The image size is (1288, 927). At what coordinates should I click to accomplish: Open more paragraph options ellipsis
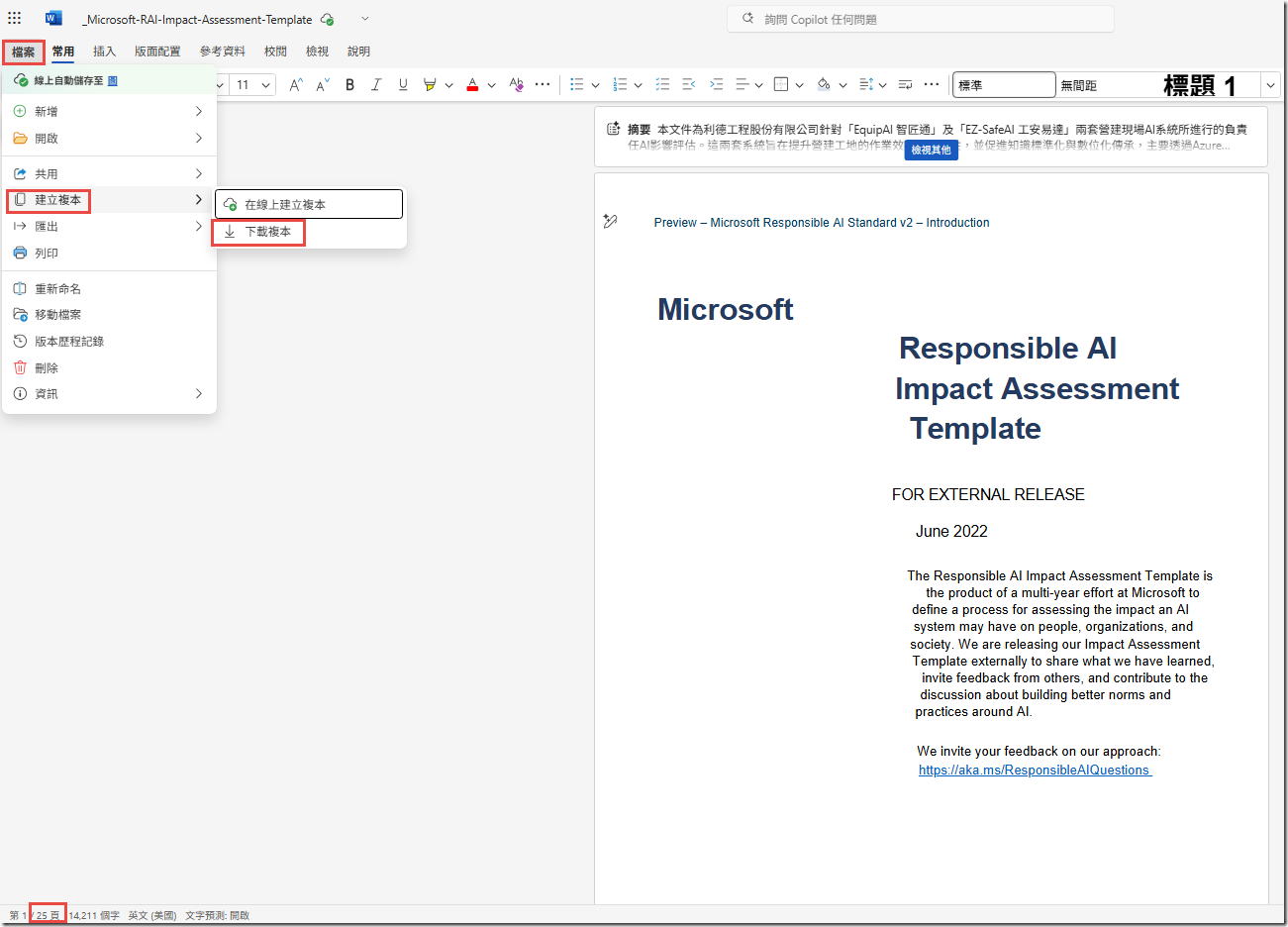coord(932,85)
